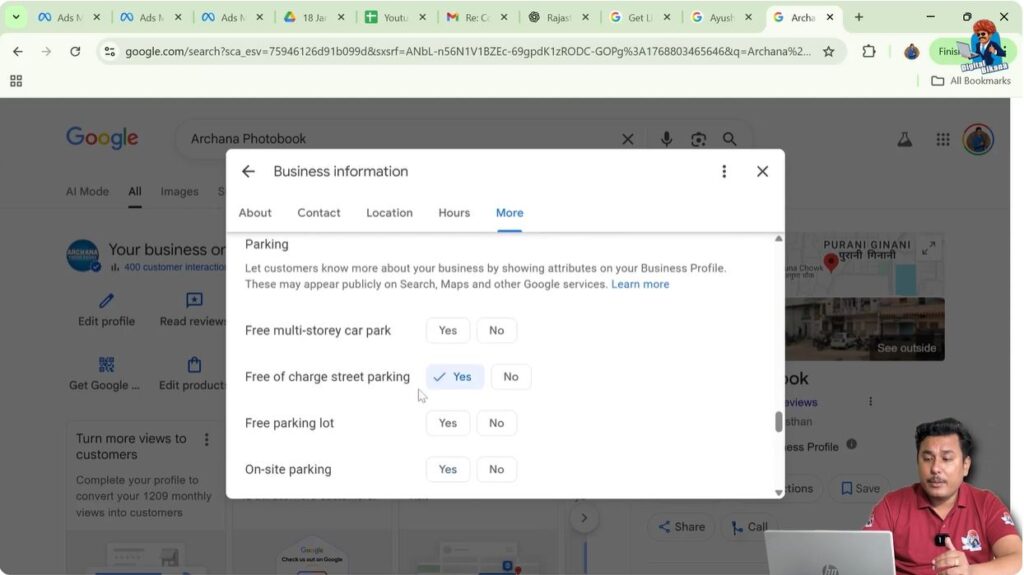Screen dimensions: 1024x575
Task: Click the reviews more-options dots
Action: pyautogui.click(x=870, y=401)
